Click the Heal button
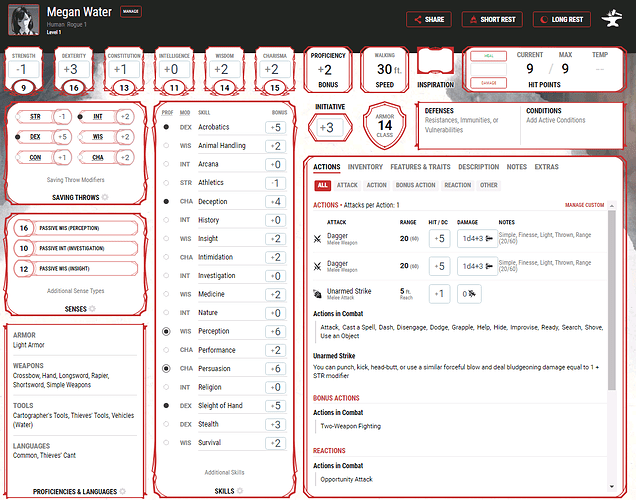Image resolution: width=636 pixels, height=500 pixels. (488, 56)
